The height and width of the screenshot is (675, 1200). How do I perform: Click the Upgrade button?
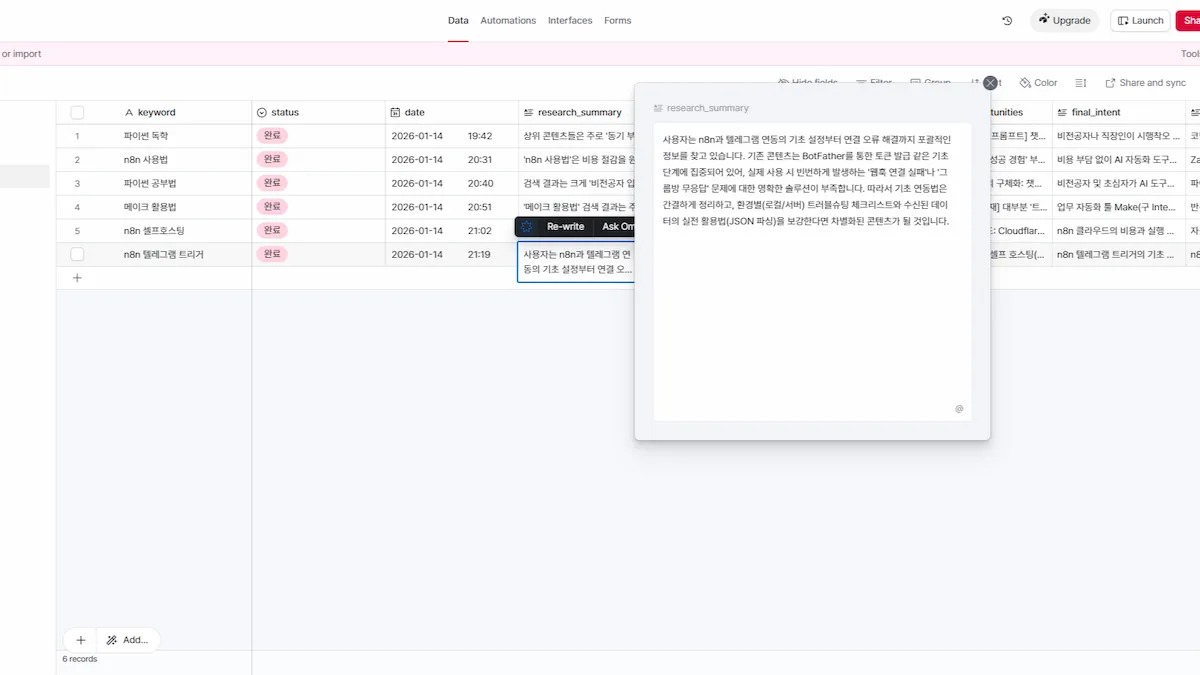pos(1064,20)
